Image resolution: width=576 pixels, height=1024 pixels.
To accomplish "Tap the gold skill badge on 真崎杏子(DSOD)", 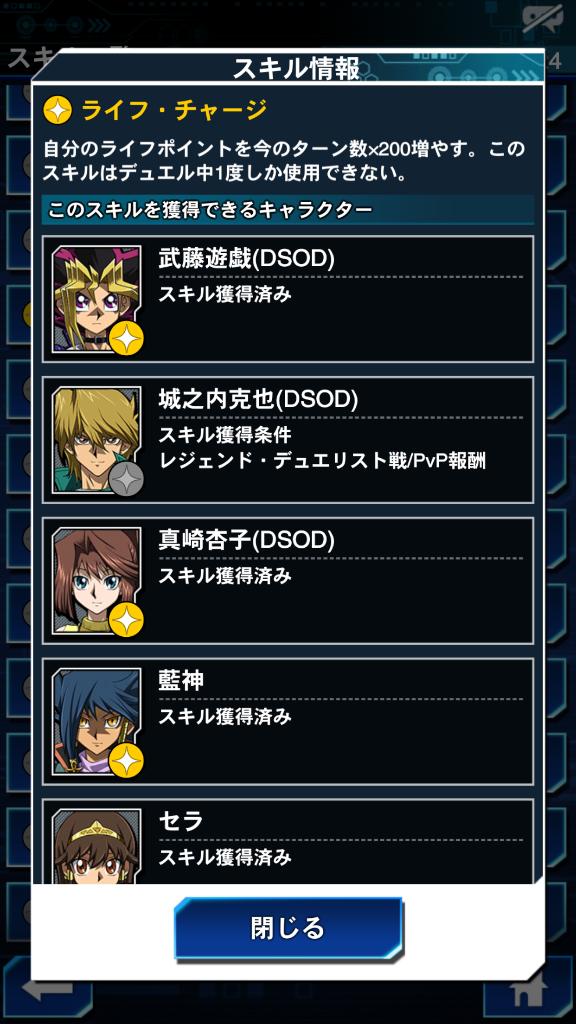I will (x=127, y=620).
